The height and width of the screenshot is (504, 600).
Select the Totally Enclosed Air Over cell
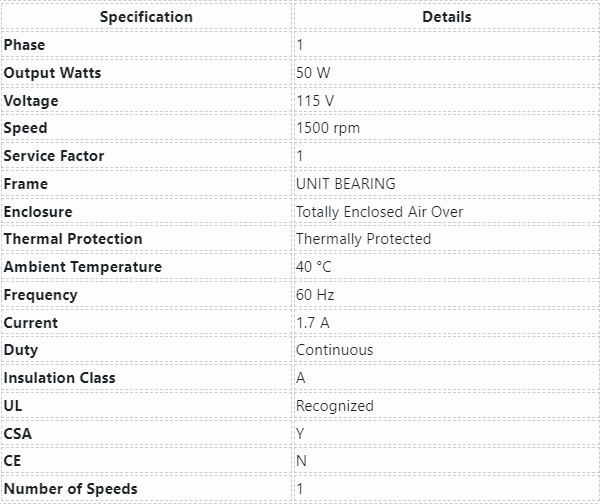click(x=379, y=212)
